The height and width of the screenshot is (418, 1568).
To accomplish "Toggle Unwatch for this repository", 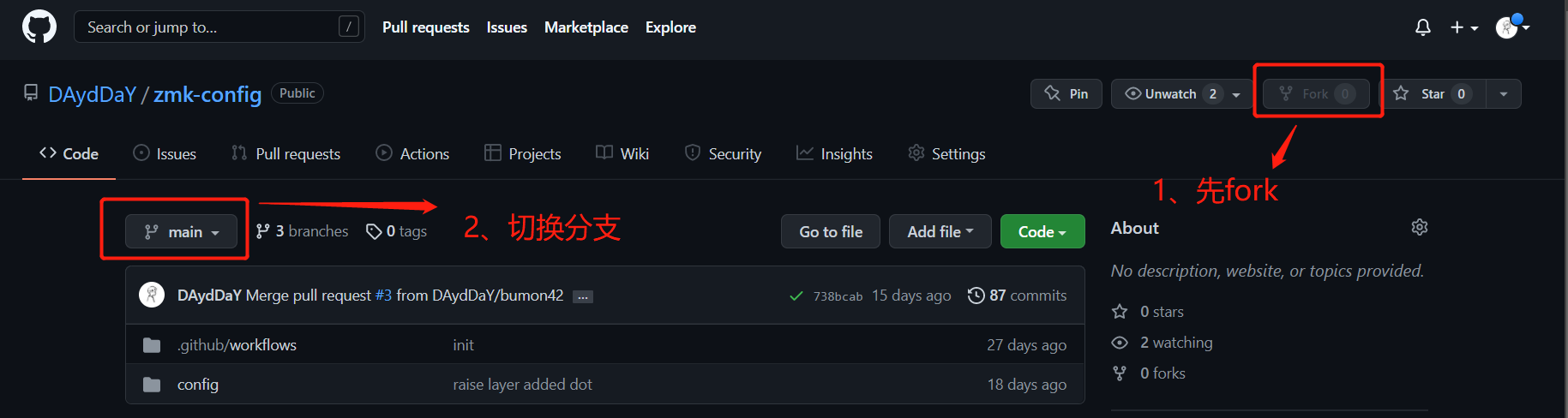I will (1171, 94).
